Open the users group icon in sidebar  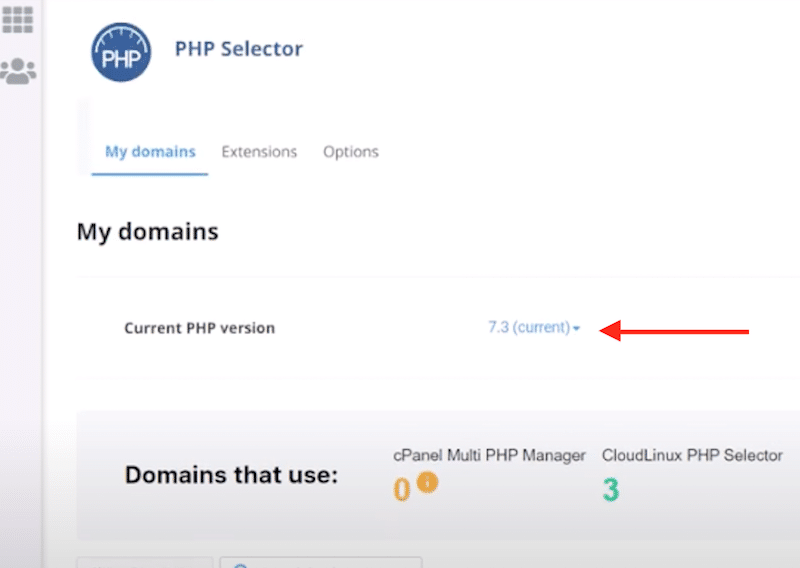18,70
